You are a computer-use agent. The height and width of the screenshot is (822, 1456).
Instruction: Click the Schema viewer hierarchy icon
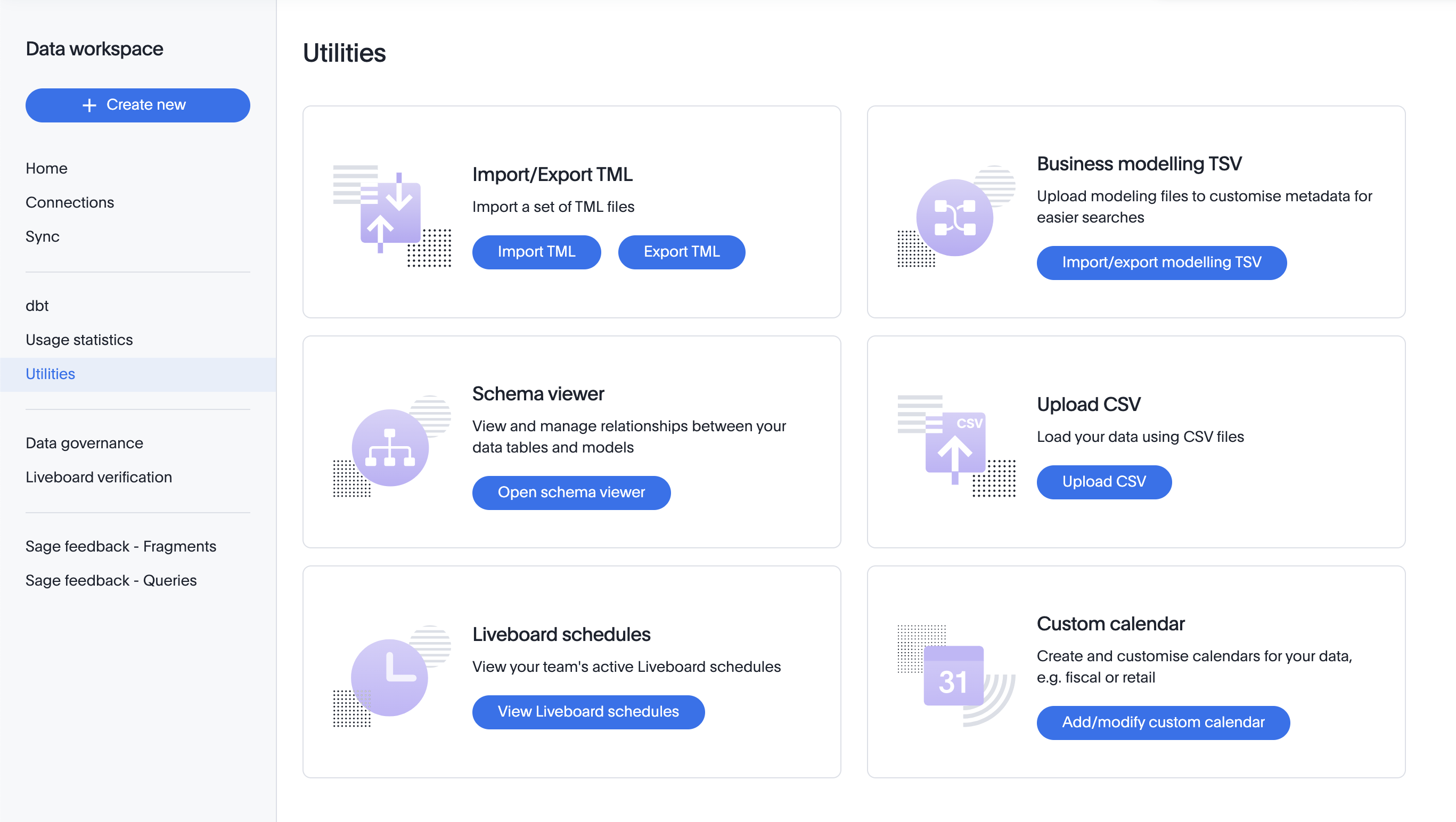390,447
